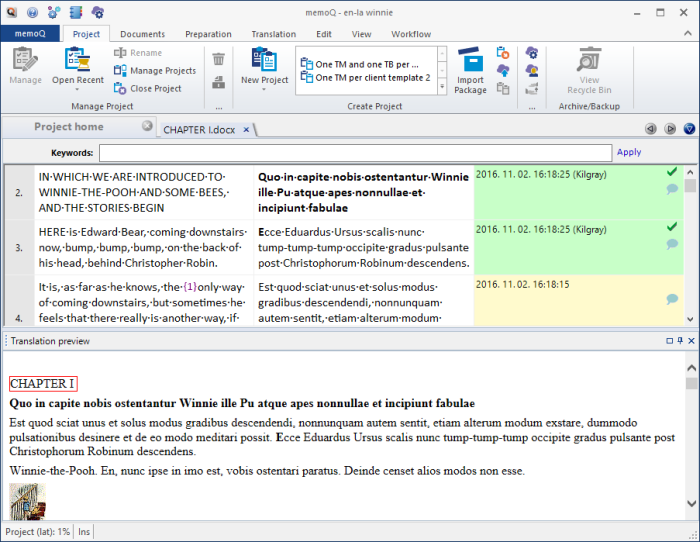Viewport: 700px width, 542px height.
Task: Click into the Keywords input field
Action: [355, 153]
